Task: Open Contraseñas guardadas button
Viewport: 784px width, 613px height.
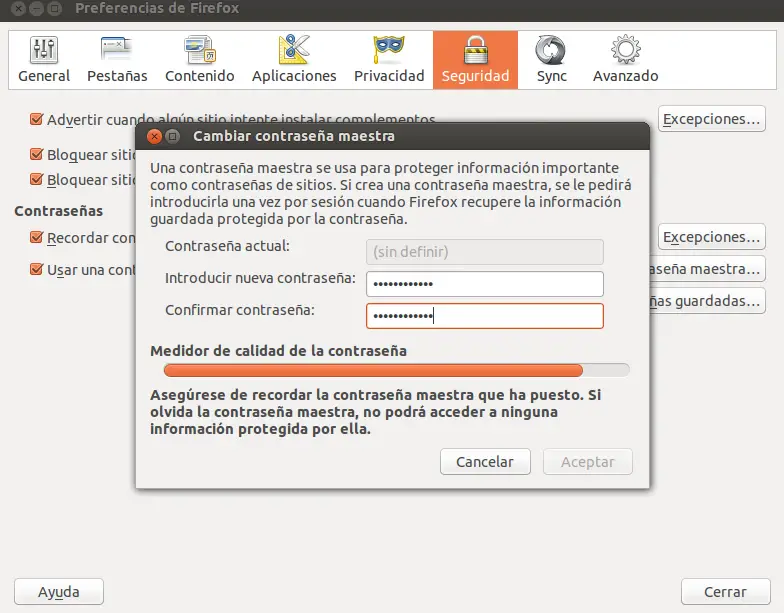Action: pos(708,301)
